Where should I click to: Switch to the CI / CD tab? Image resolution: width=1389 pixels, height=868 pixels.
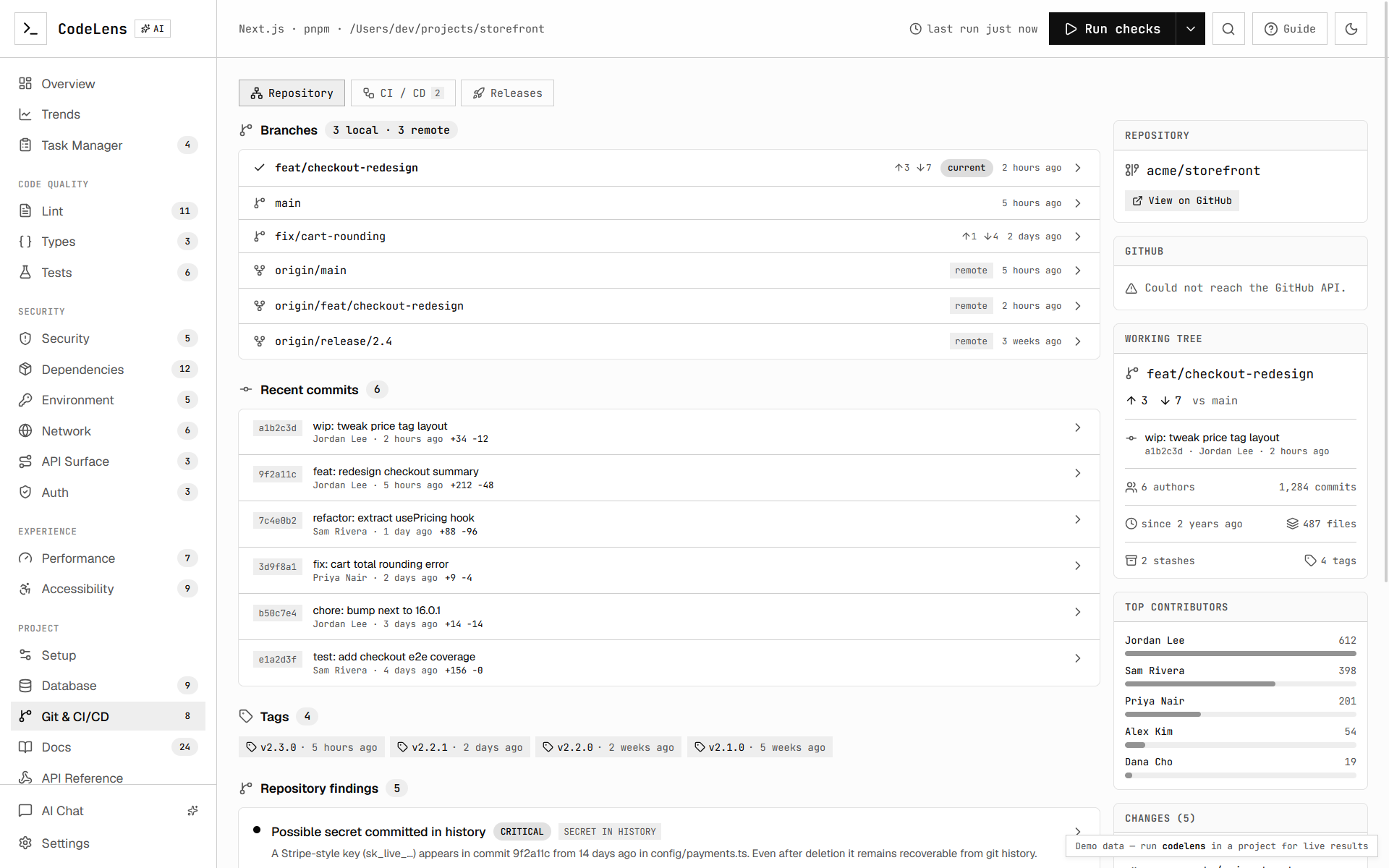coord(403,93)
